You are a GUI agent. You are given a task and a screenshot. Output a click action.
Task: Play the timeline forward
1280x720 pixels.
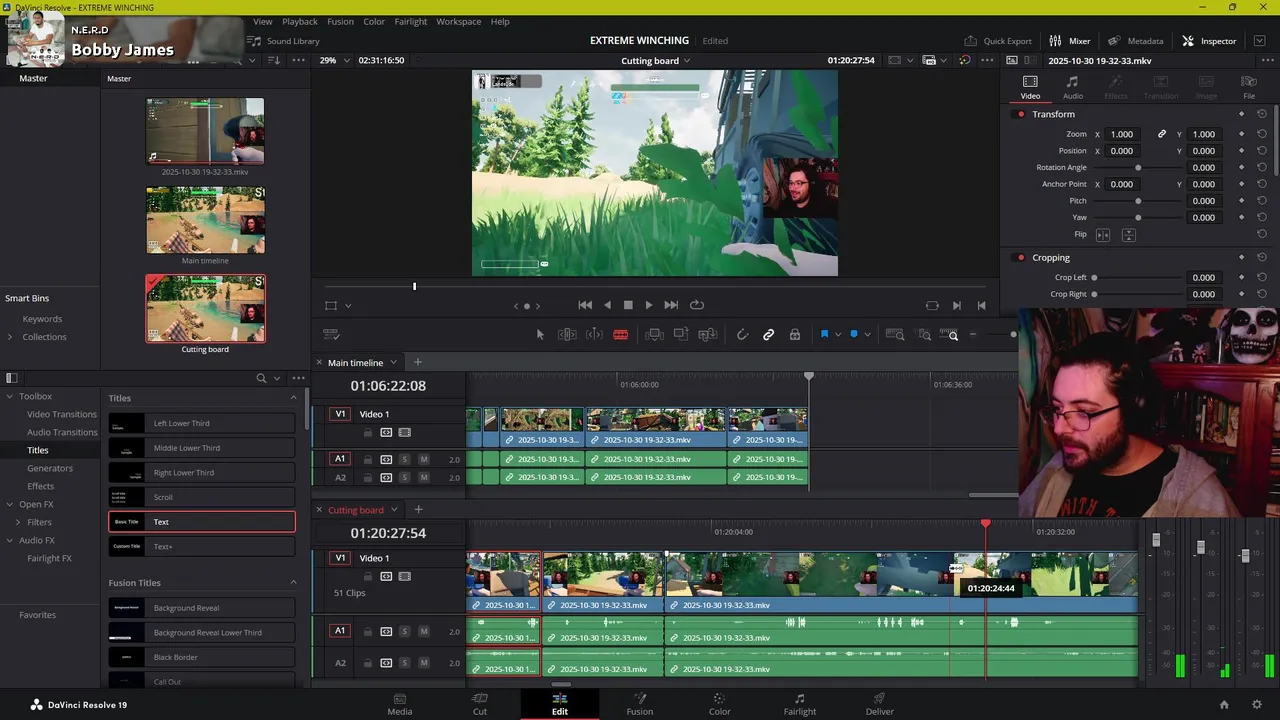[x=649, y=305]
